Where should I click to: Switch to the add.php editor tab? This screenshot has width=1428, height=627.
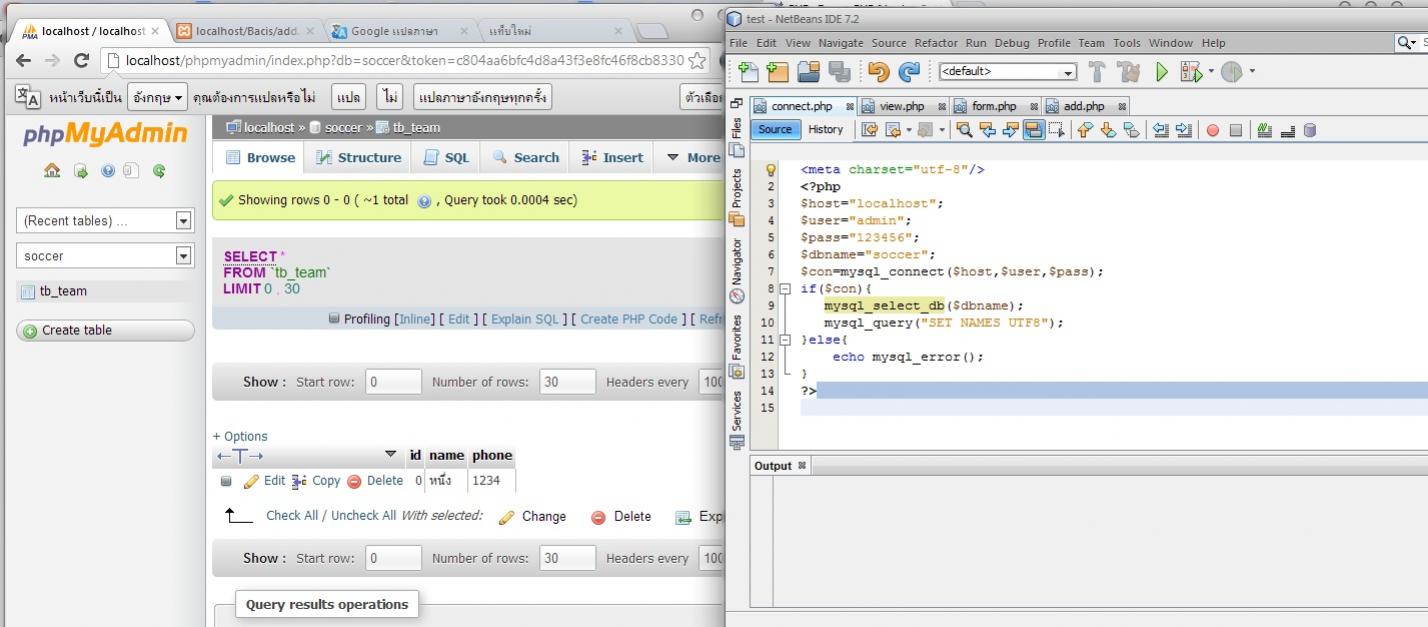point(1084,106)
